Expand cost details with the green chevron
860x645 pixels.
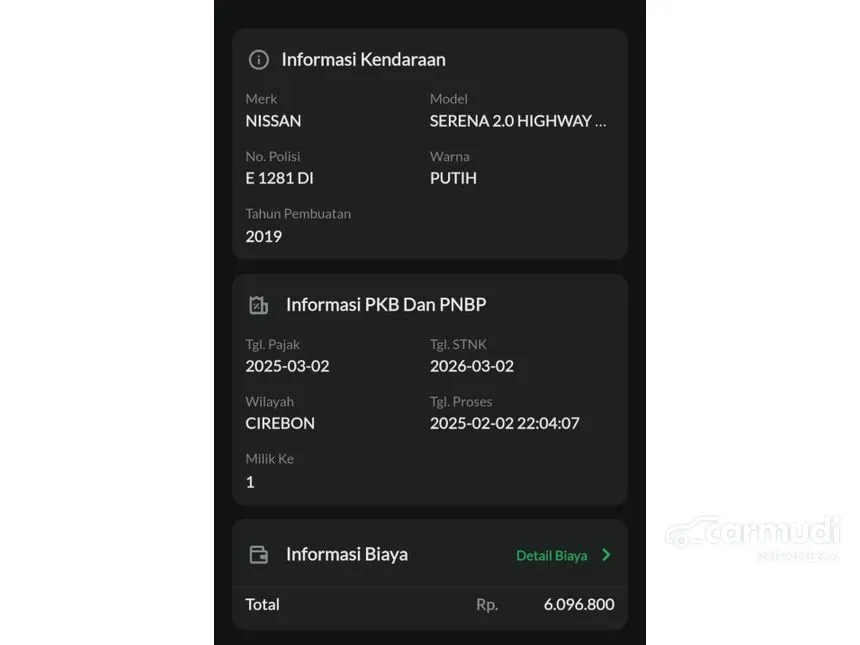(x=606, y=555)
